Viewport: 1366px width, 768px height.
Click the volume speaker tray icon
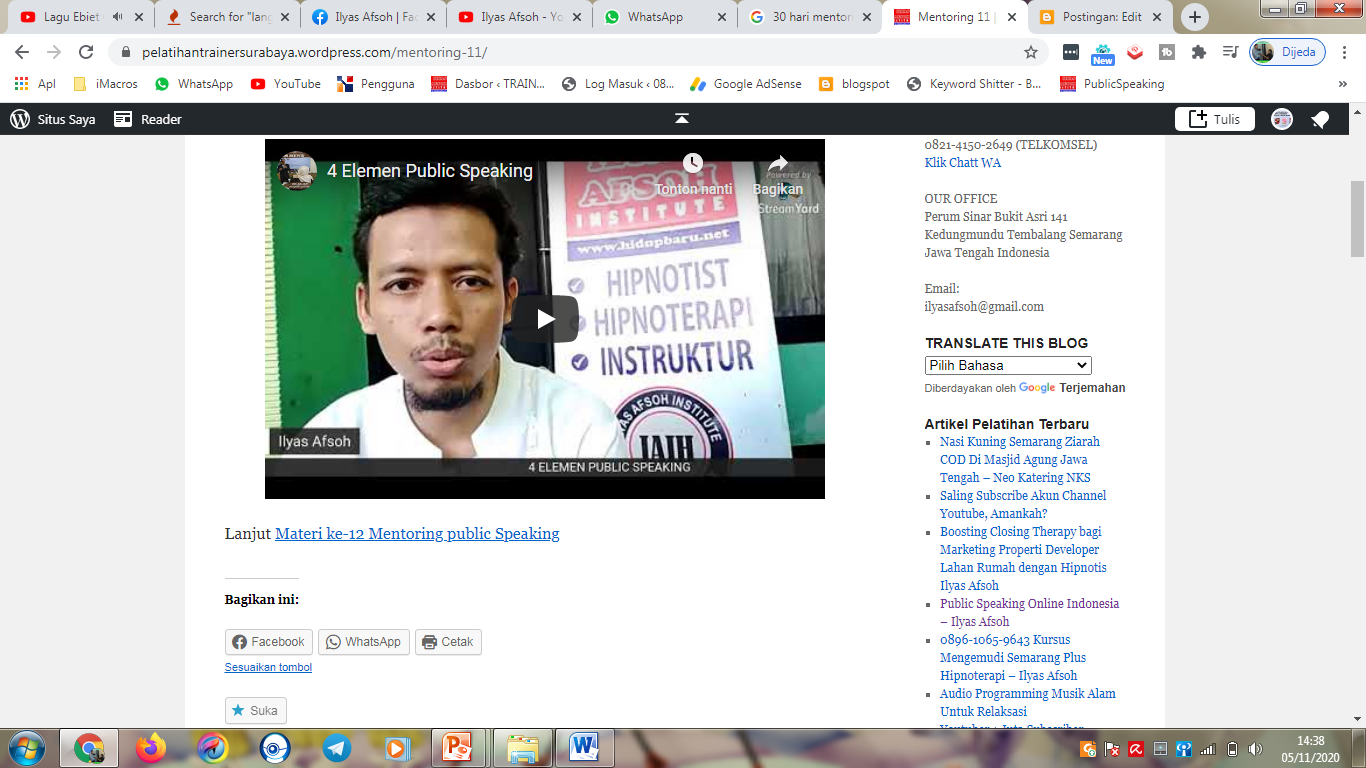pyautogui.click(x=1253, y=748)
